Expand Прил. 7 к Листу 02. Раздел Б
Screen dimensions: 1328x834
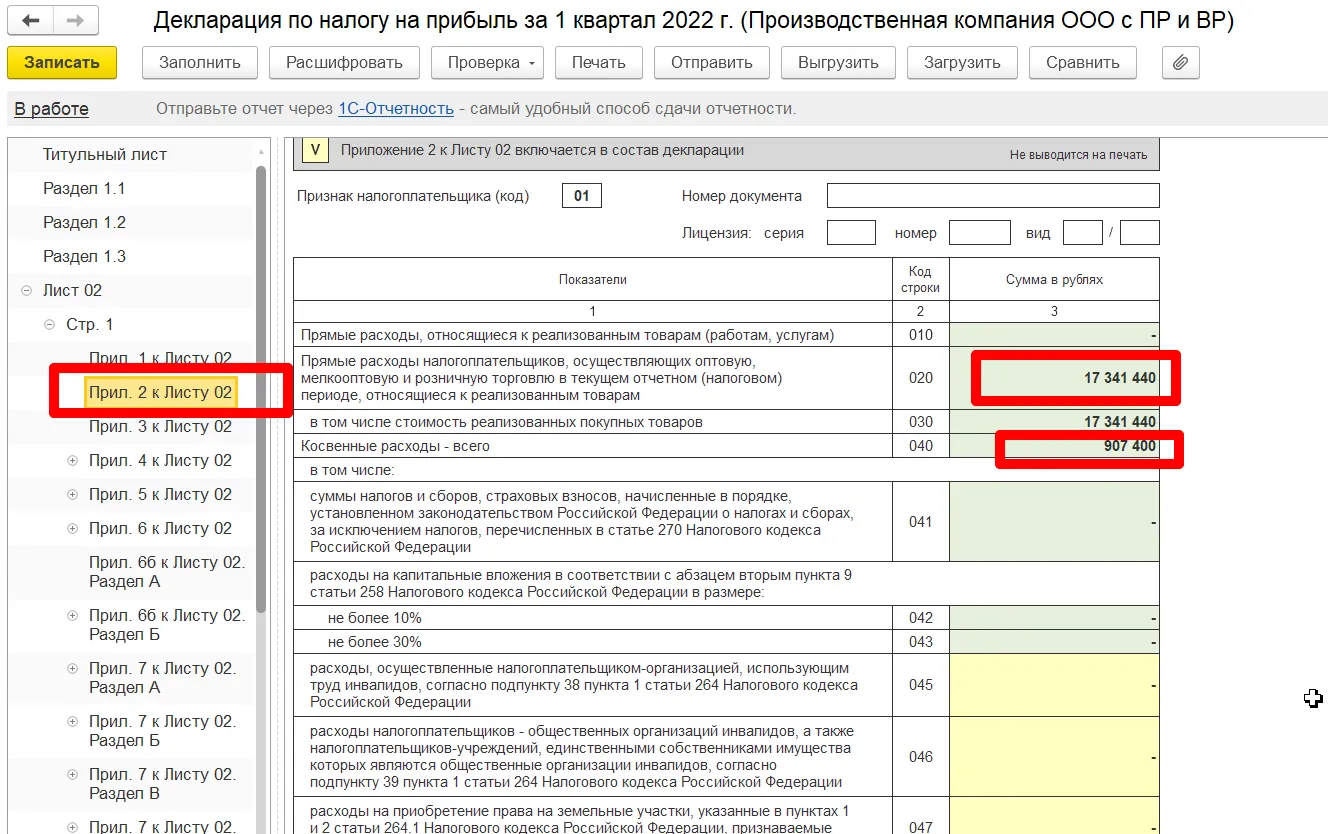(72, 721)
